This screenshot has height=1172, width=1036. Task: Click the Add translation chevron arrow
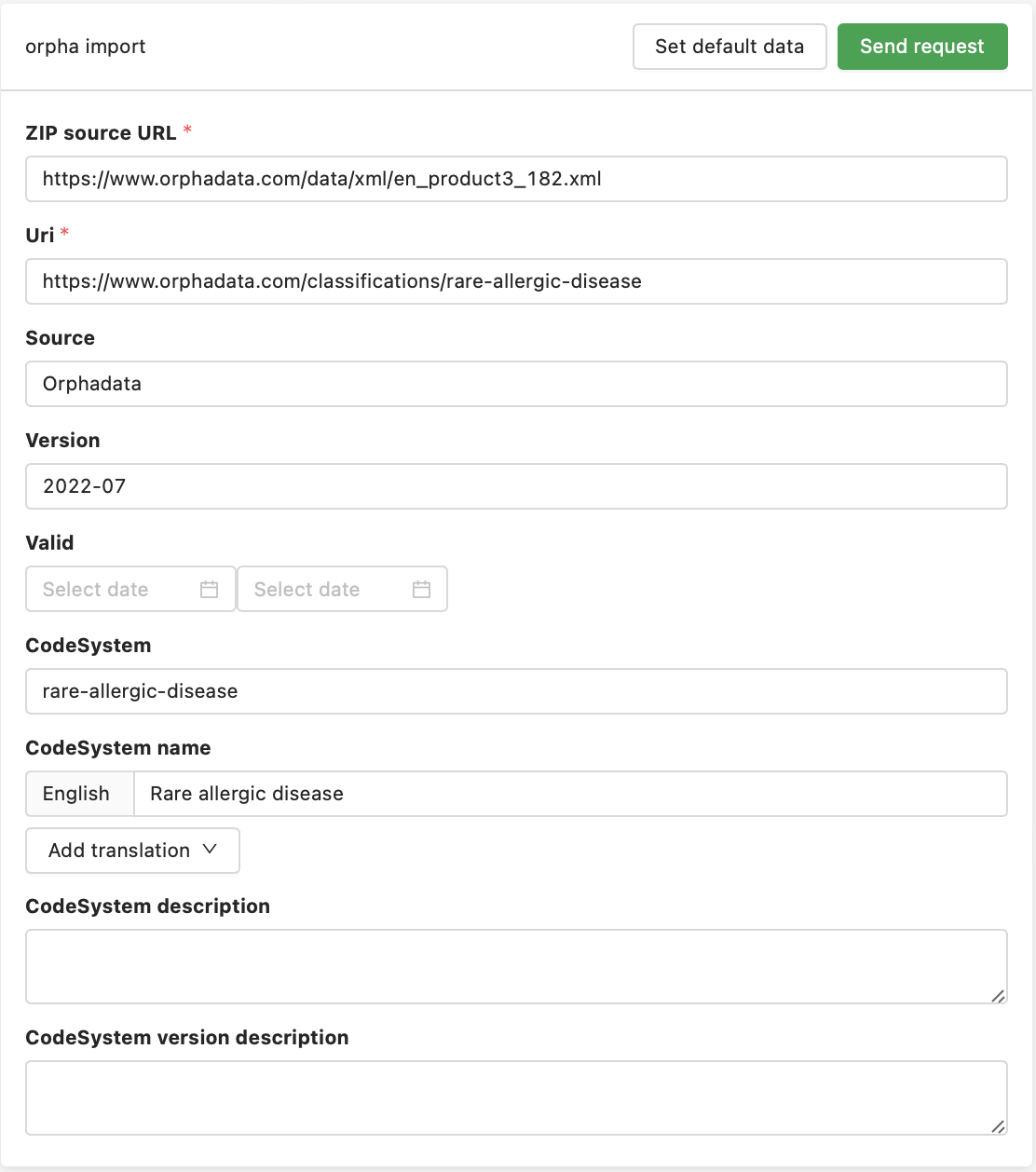[210, 850]
